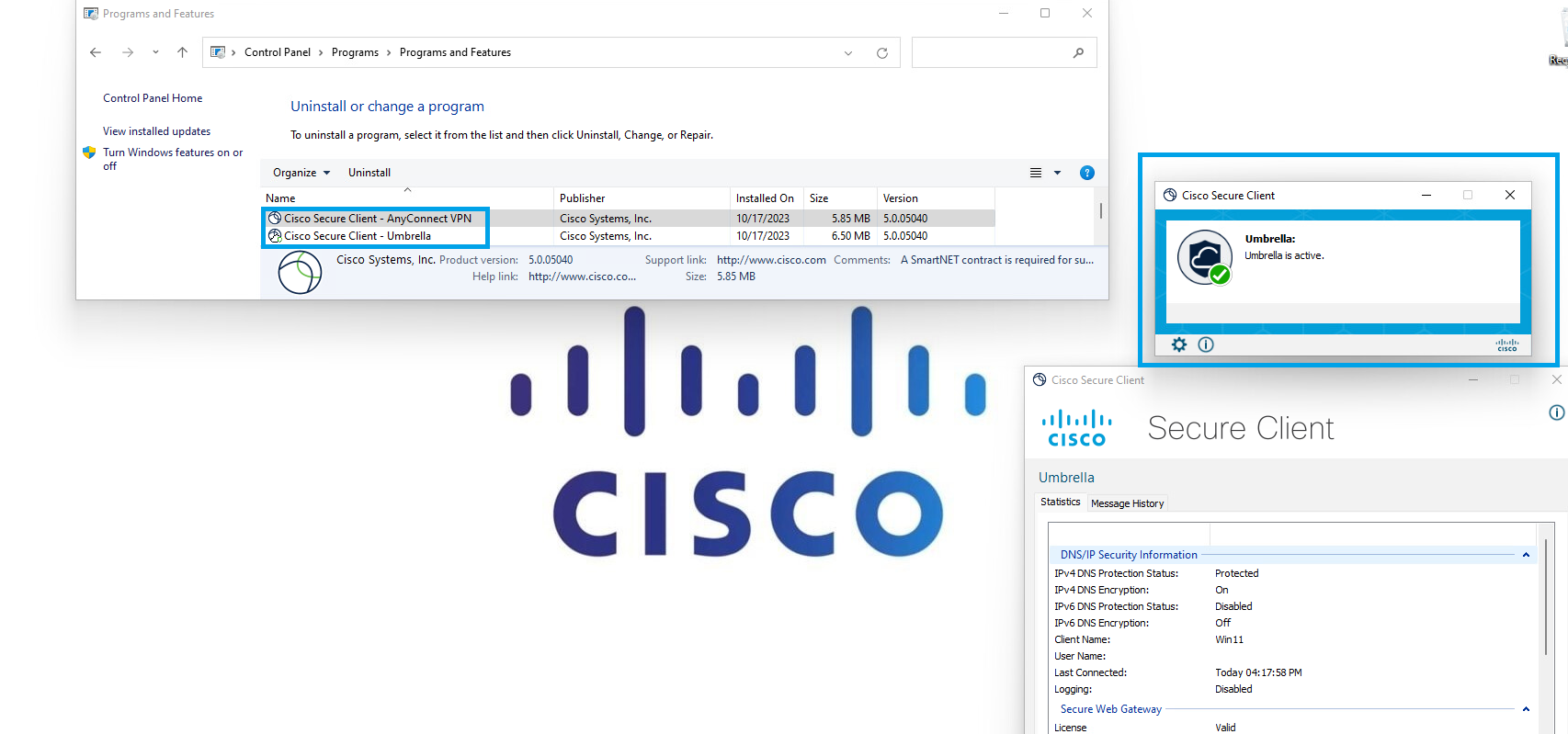Collapse the Secure Web Gateway section
1568x734 pixels.
pyautogui.click(x=1526, y=709)
